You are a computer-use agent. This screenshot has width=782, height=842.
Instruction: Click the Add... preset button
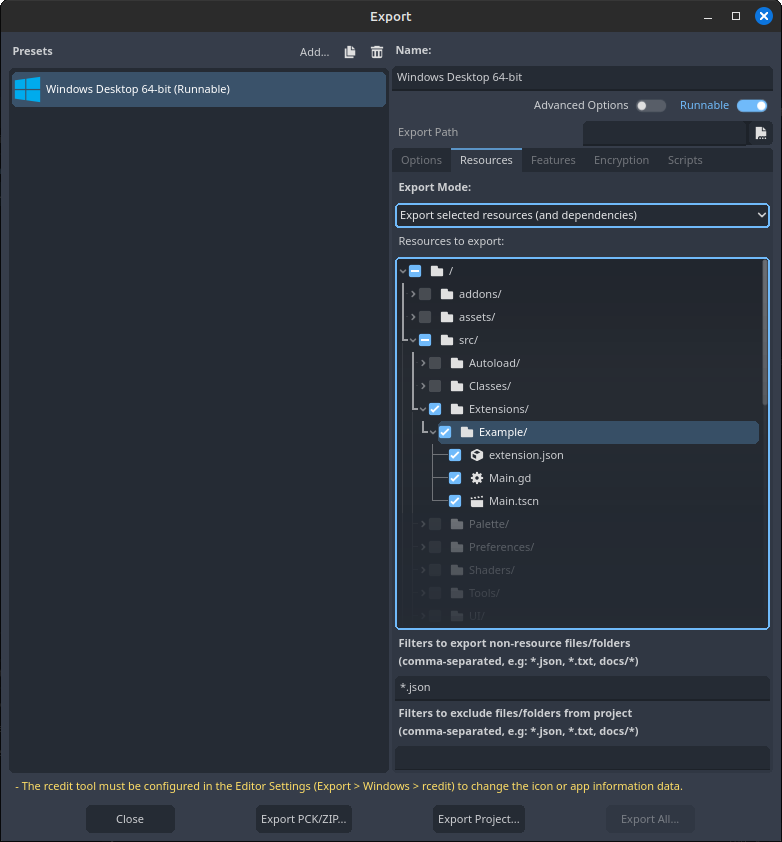click(314, 52)
